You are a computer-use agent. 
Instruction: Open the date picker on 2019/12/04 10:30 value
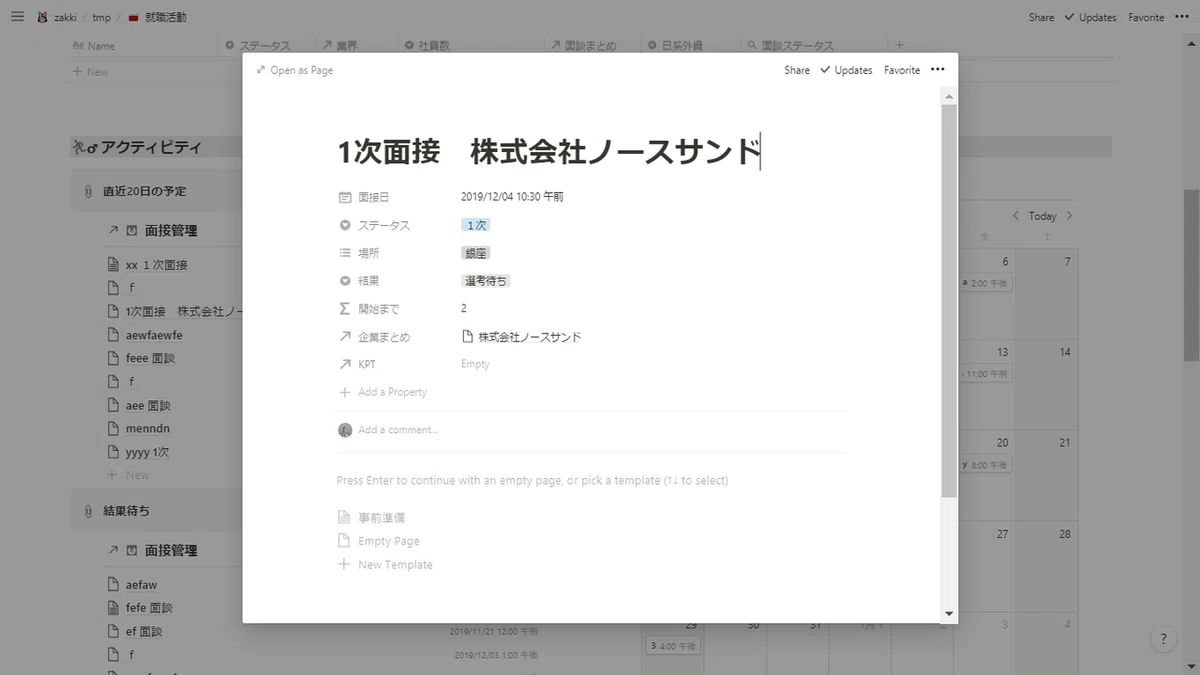click(512, 197)
